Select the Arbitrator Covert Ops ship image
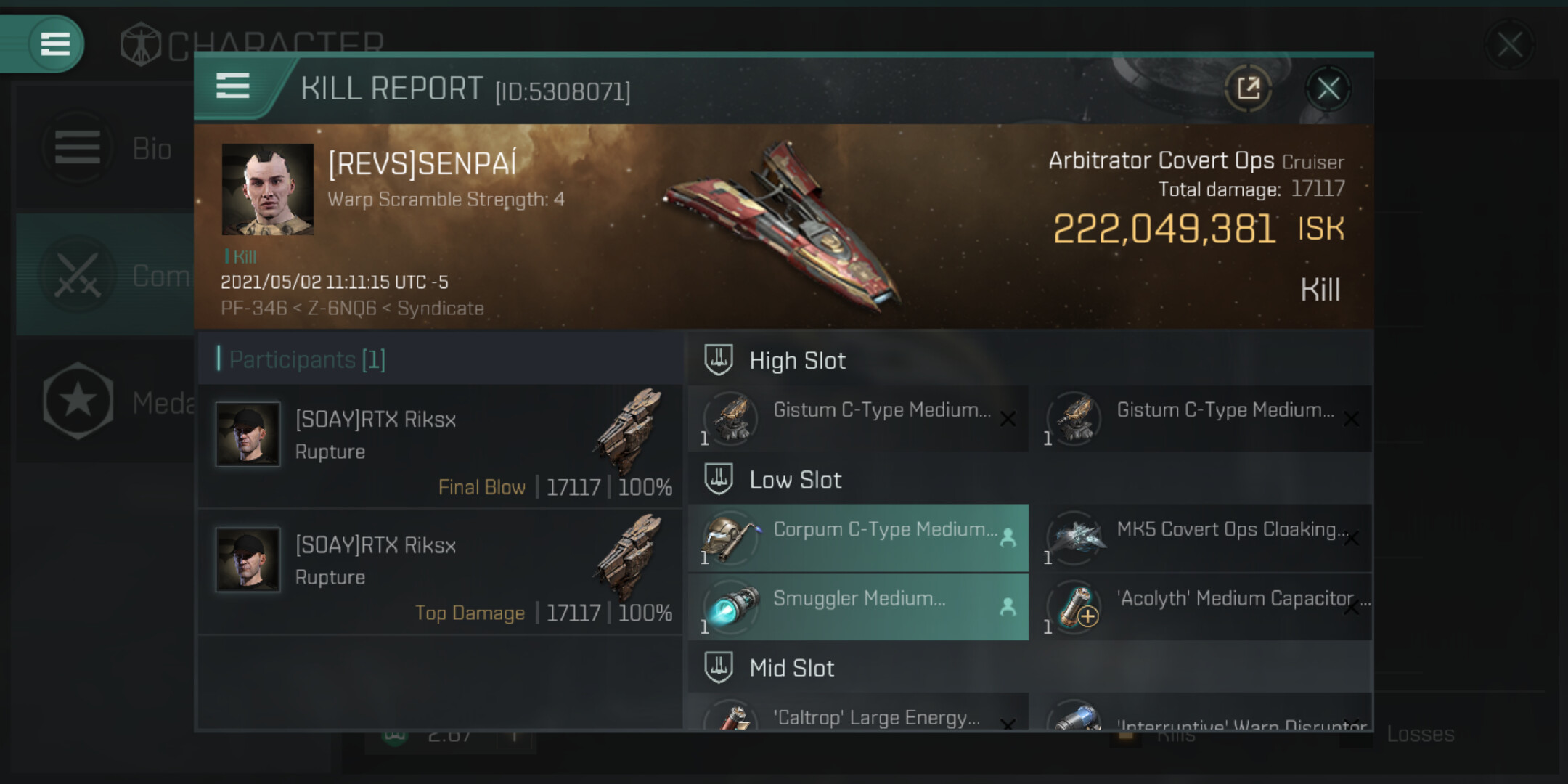 pos(784,225)
